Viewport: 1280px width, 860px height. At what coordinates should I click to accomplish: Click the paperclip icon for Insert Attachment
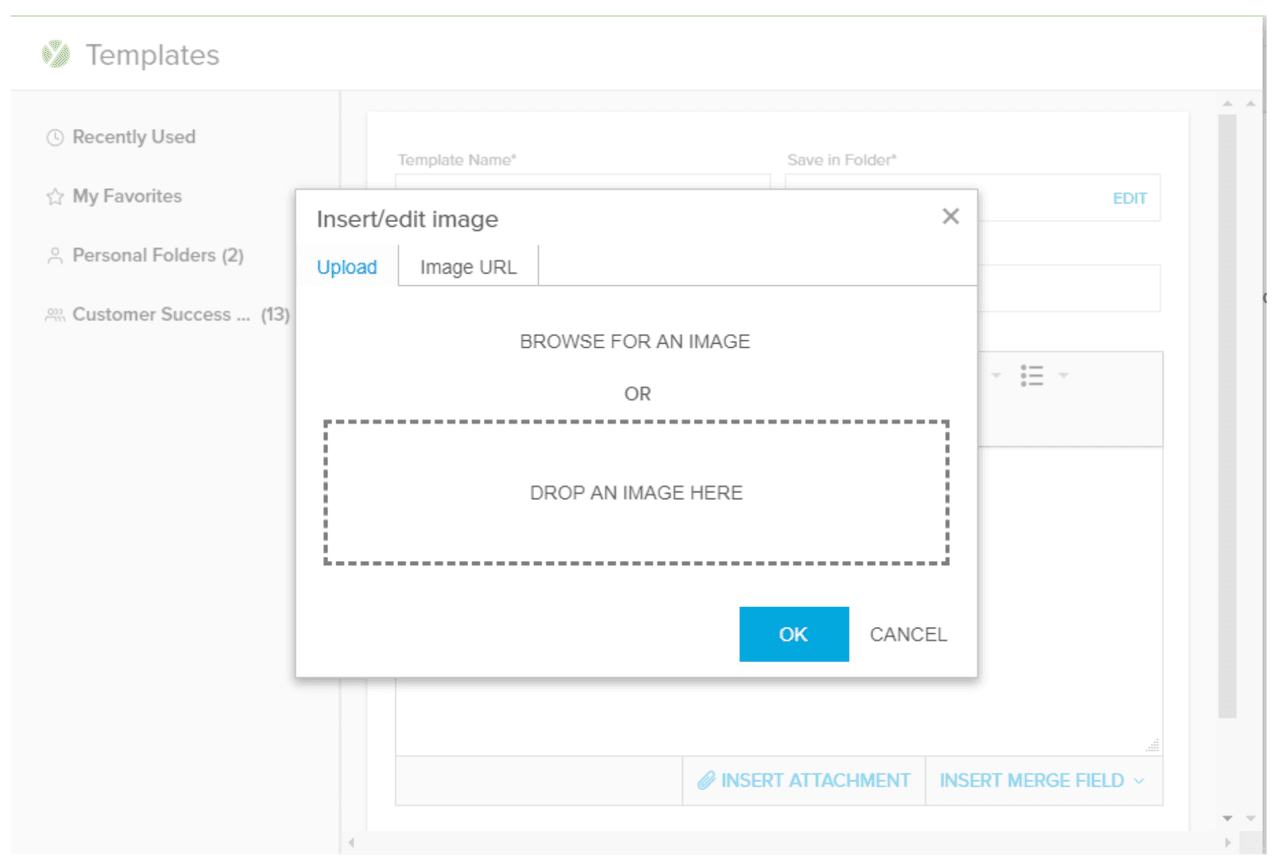pyautogui.click(x=706, y=780)
